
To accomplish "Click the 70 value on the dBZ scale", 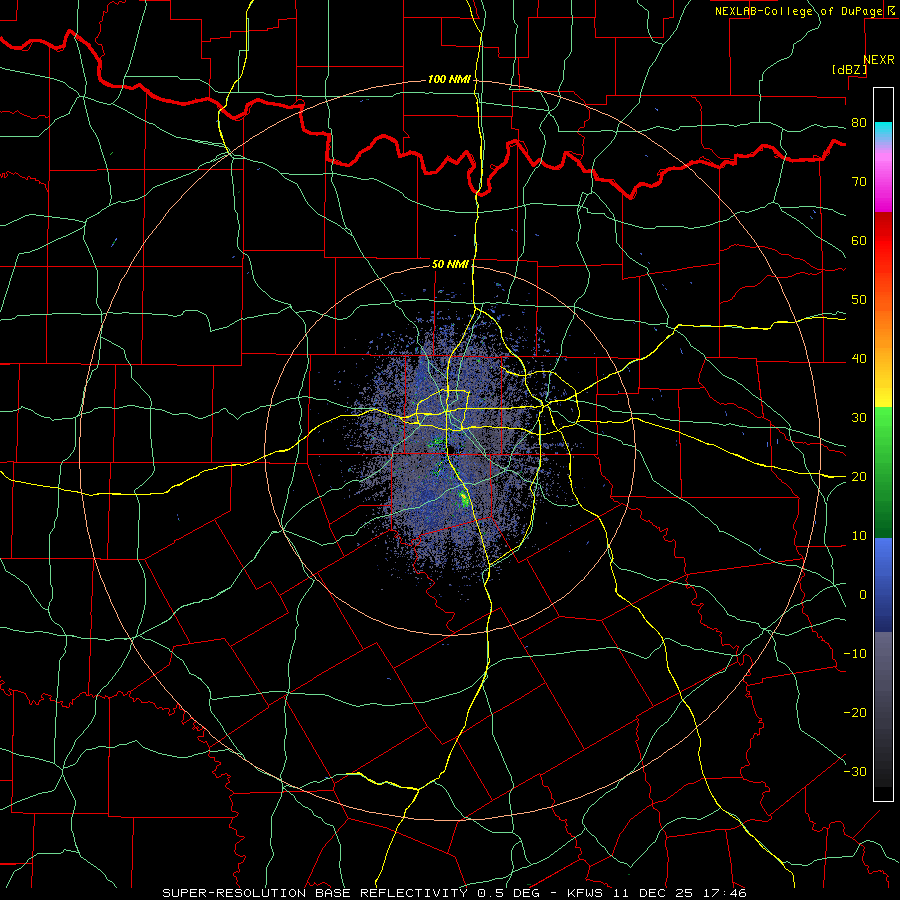I will [x=859, y=182].
